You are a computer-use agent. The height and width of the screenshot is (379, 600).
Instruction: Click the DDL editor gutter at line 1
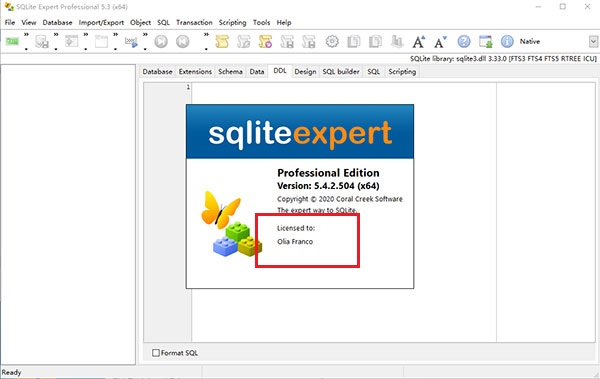[x=168, y=87]
